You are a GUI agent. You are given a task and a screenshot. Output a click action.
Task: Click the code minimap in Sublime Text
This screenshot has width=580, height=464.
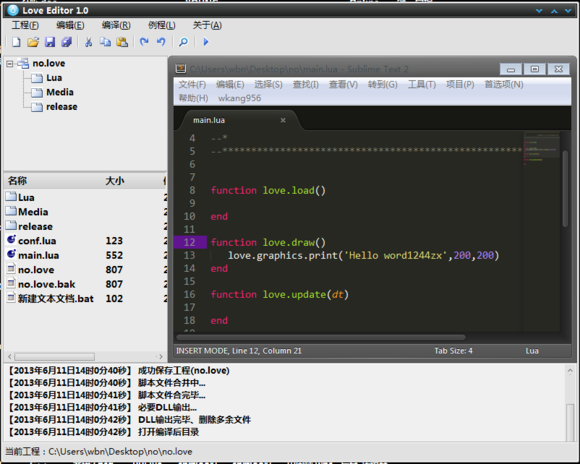point(542,149)
